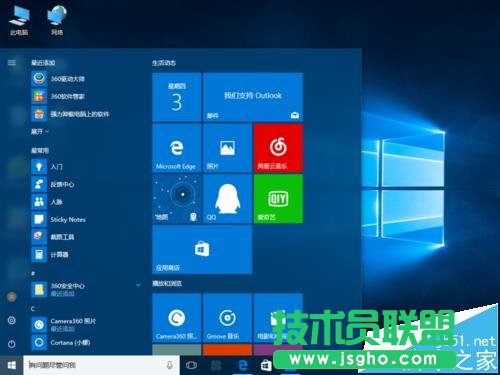Click the Power button in Start menu
The width and height of the screenshot is (500, 375).
point(12,344)
